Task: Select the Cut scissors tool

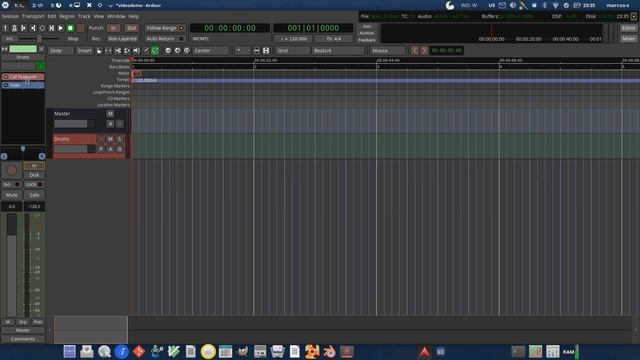Action: pyautogui.click(x=118, y=51)
